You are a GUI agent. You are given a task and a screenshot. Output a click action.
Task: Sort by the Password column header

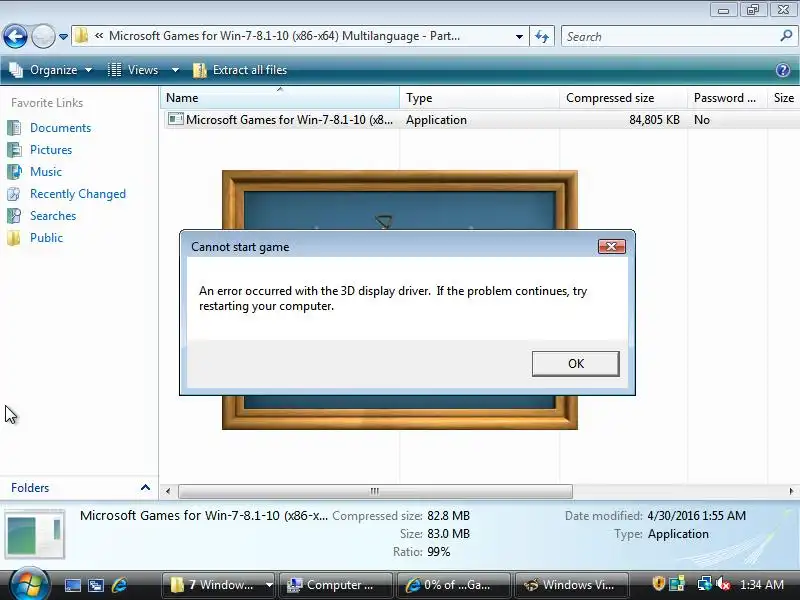click(727, 98)
